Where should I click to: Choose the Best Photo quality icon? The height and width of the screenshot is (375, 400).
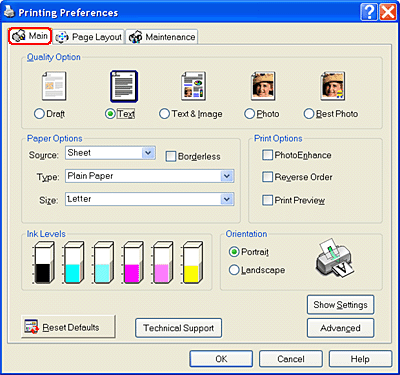pyautogui.click(x=333, y=86)
